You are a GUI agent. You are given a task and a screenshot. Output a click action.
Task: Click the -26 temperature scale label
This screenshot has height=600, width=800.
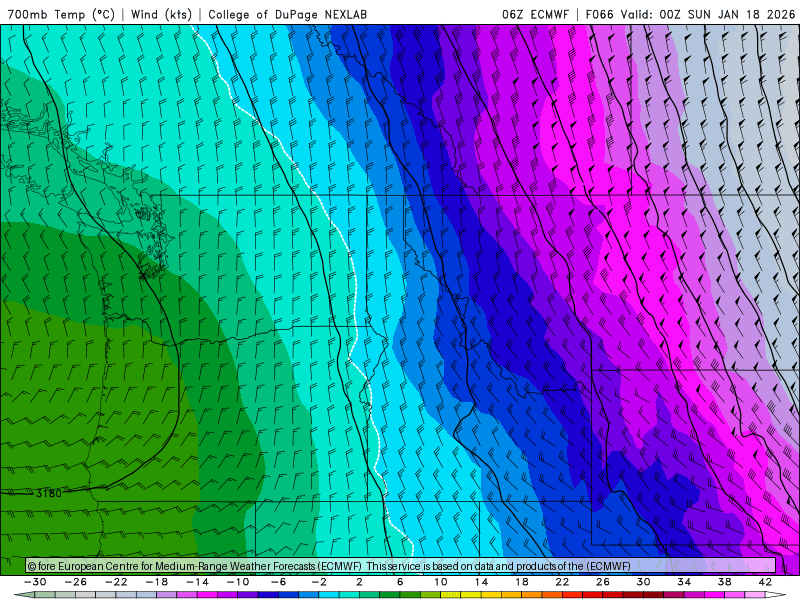(x=76, y=582)
